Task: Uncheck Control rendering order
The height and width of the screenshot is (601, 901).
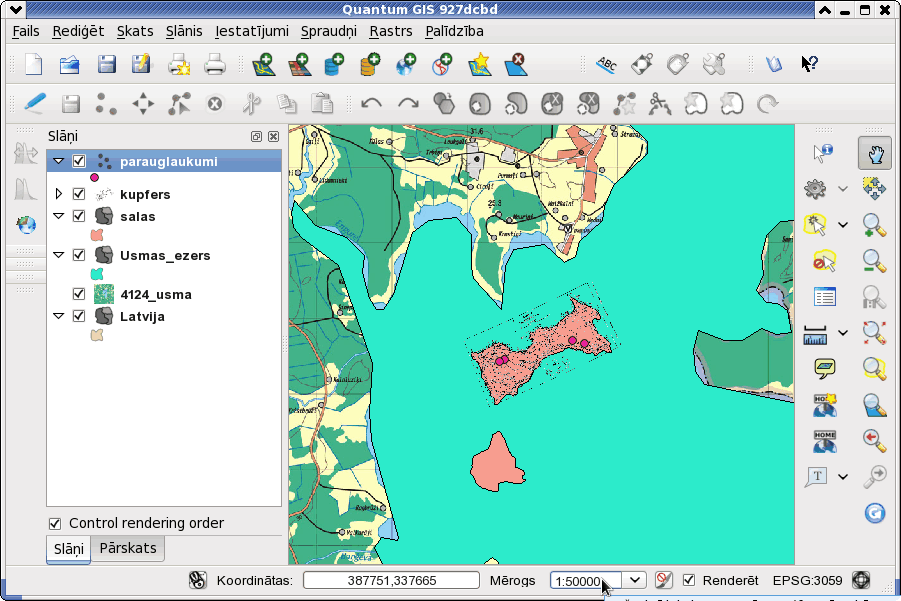Action: 55,523
